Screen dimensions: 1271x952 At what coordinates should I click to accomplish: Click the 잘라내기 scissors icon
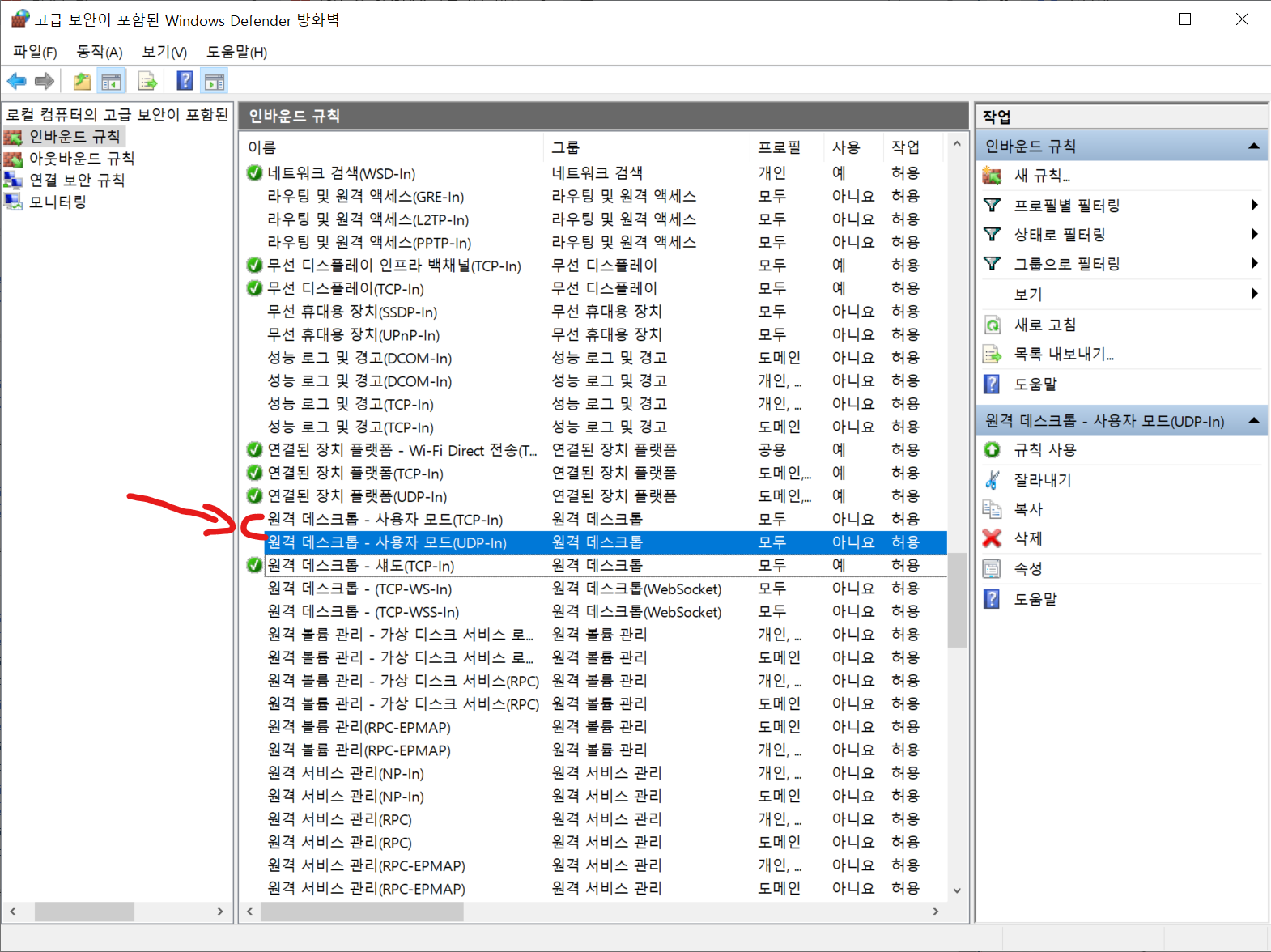pyautogui.click(x=992, y=479)
